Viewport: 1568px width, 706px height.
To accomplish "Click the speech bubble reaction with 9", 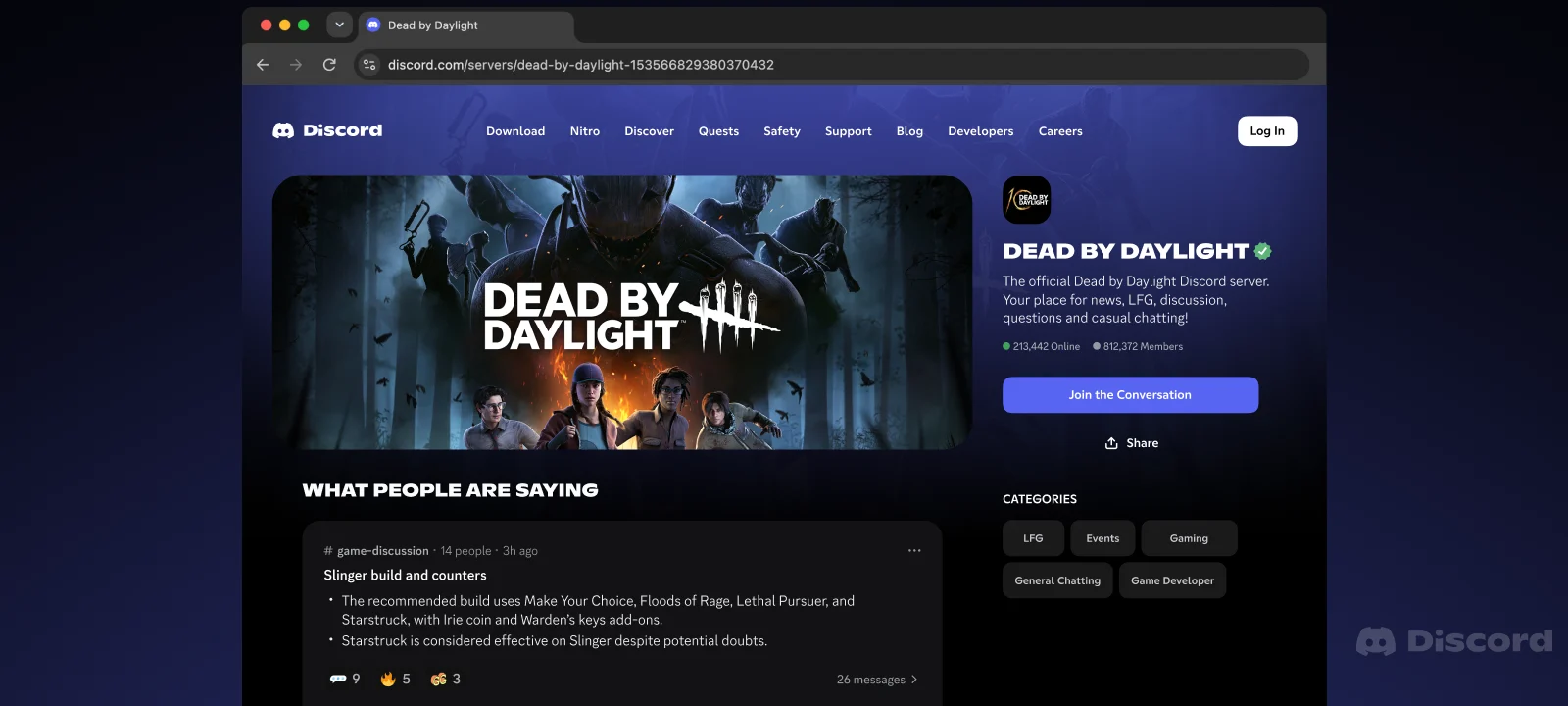I will pyautogui.click(x=345, y=679).
